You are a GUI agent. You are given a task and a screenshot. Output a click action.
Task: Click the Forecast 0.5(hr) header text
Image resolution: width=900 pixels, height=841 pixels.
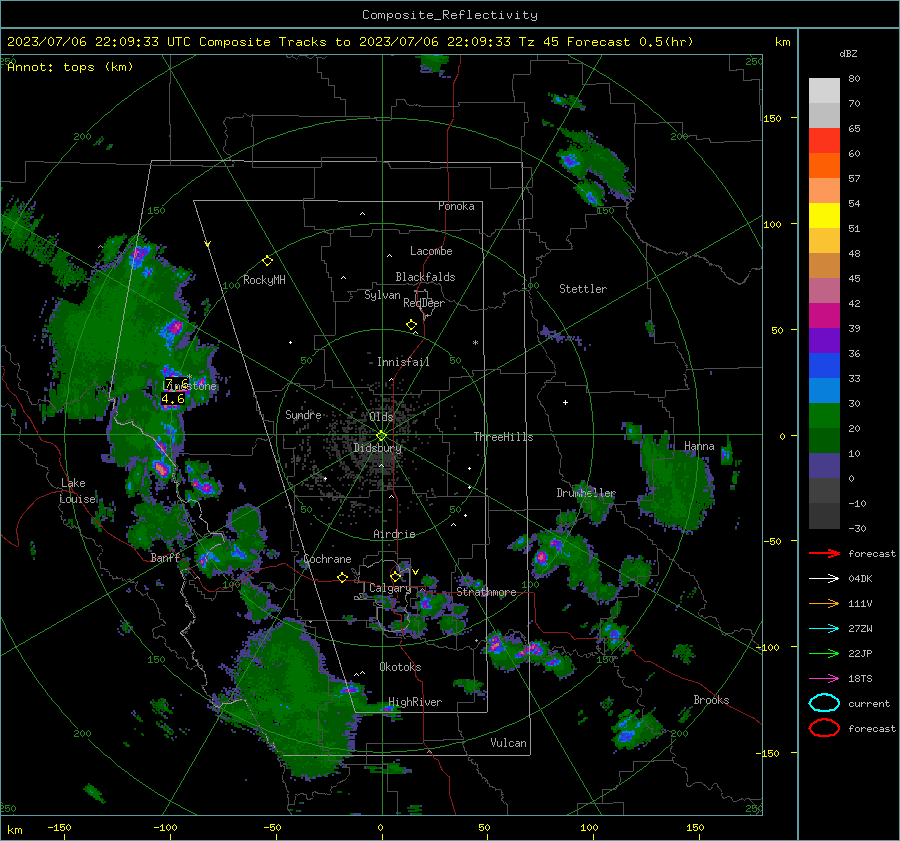630,42
